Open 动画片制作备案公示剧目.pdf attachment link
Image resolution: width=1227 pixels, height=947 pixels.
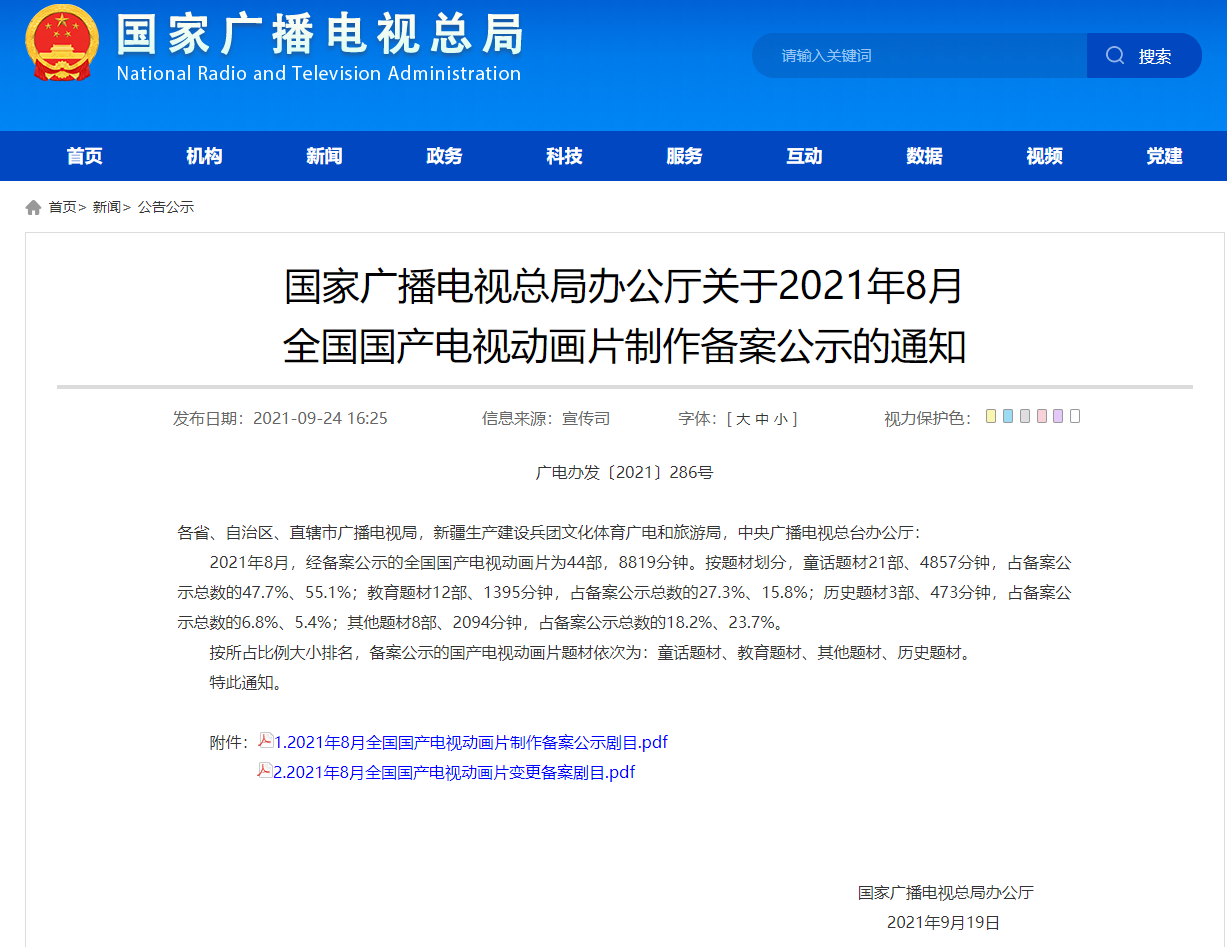click(471, 742)
